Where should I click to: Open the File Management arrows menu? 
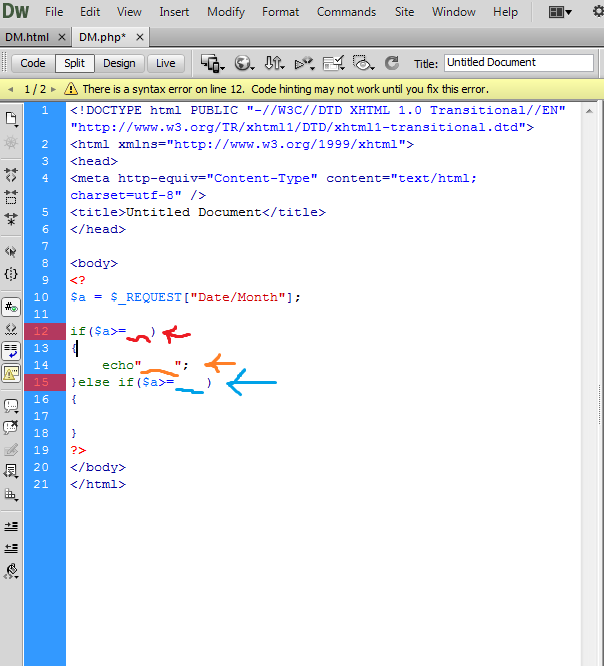(274, 63)
